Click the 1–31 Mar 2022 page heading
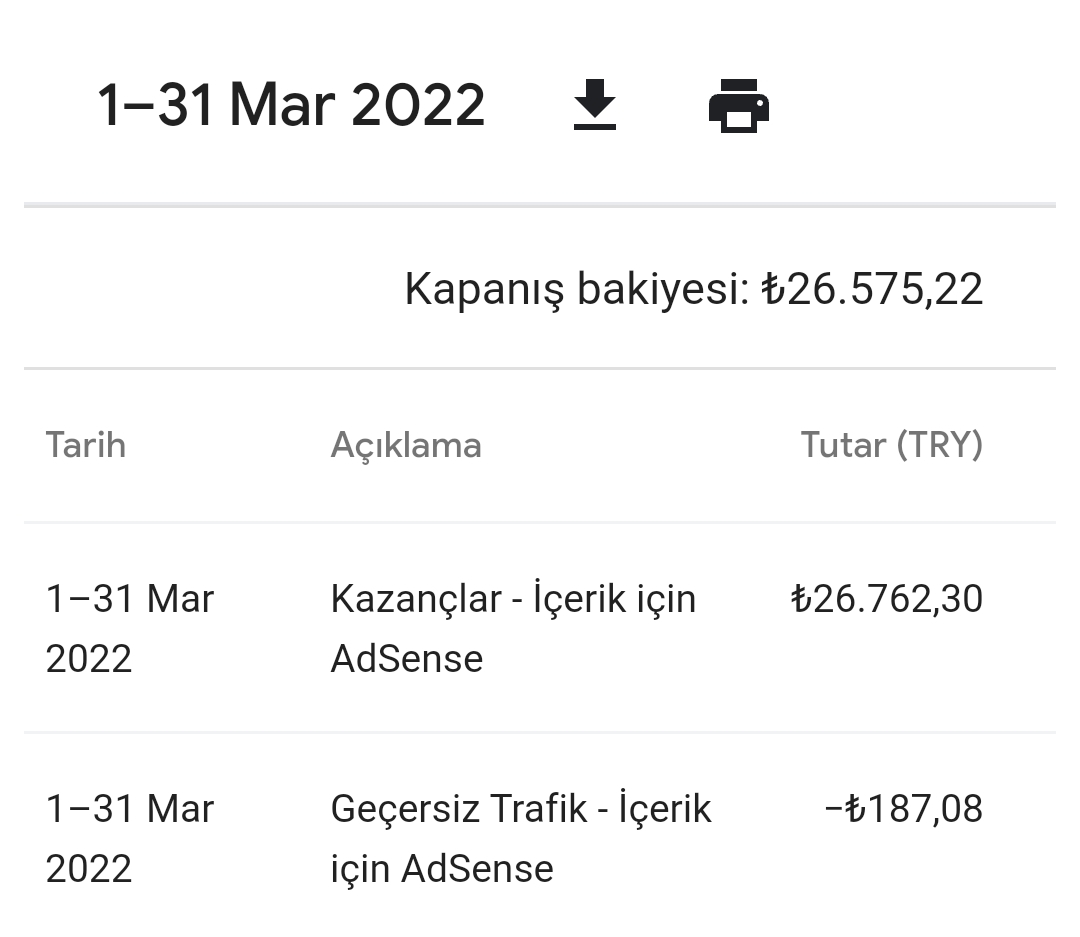1080x937 pixels. (x=291, y=105)
